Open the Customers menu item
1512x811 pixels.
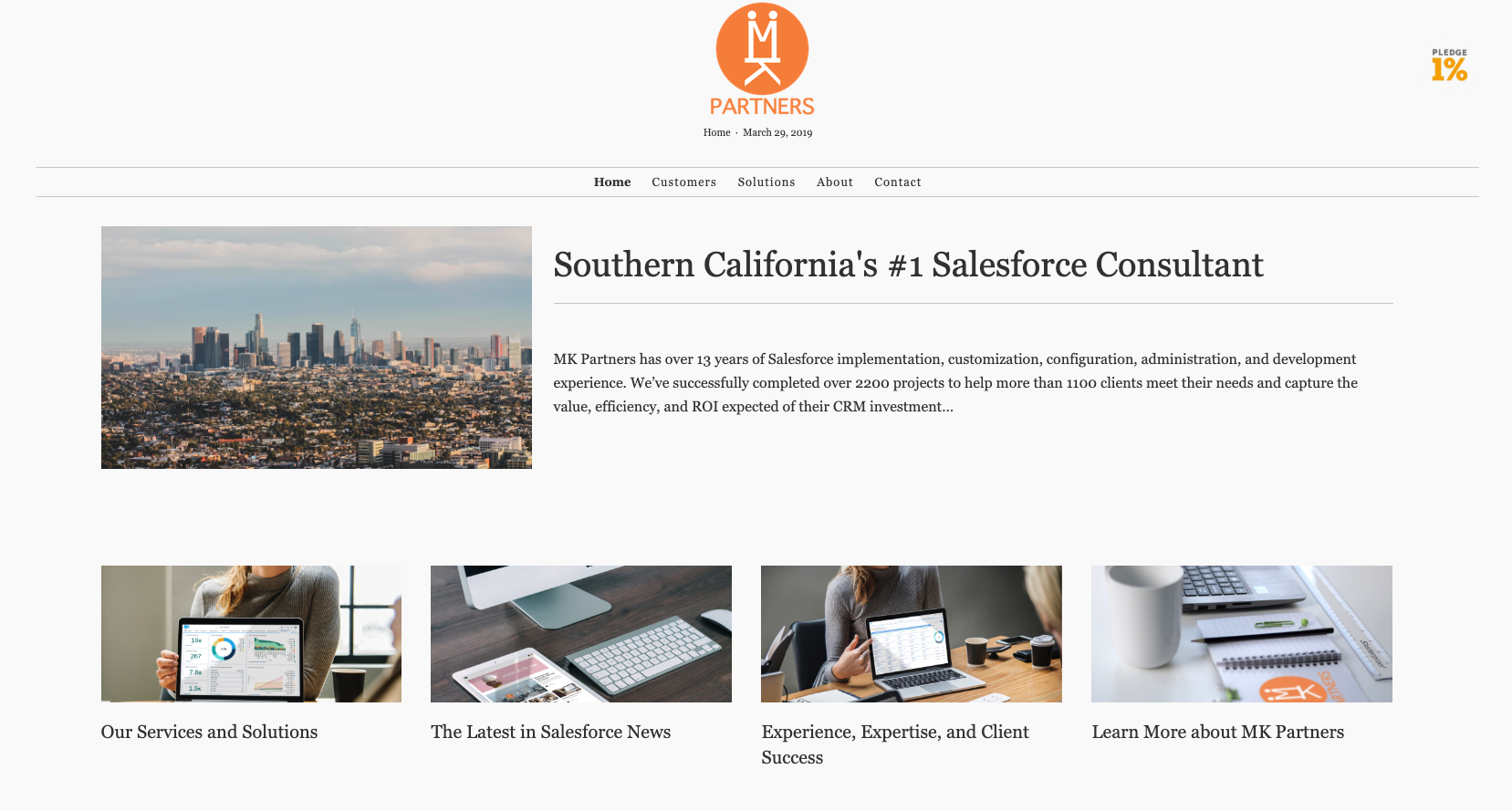coord(683,182)
